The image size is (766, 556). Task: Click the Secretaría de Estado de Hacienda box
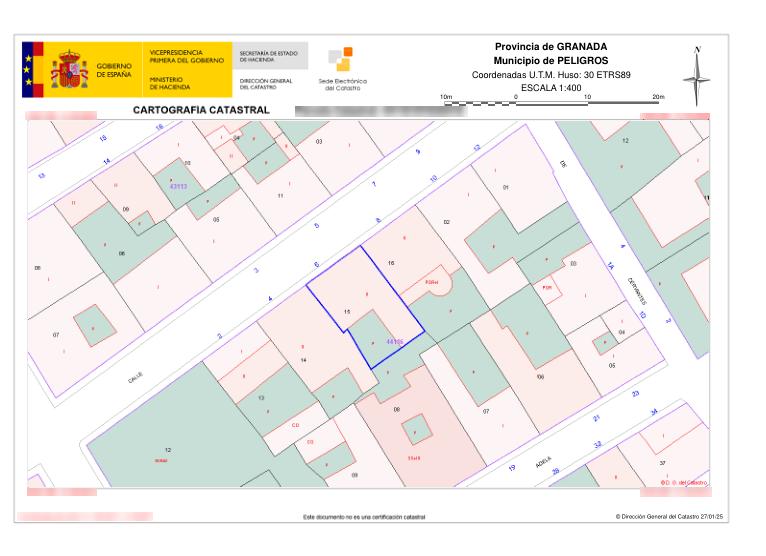tap(269, 54)
